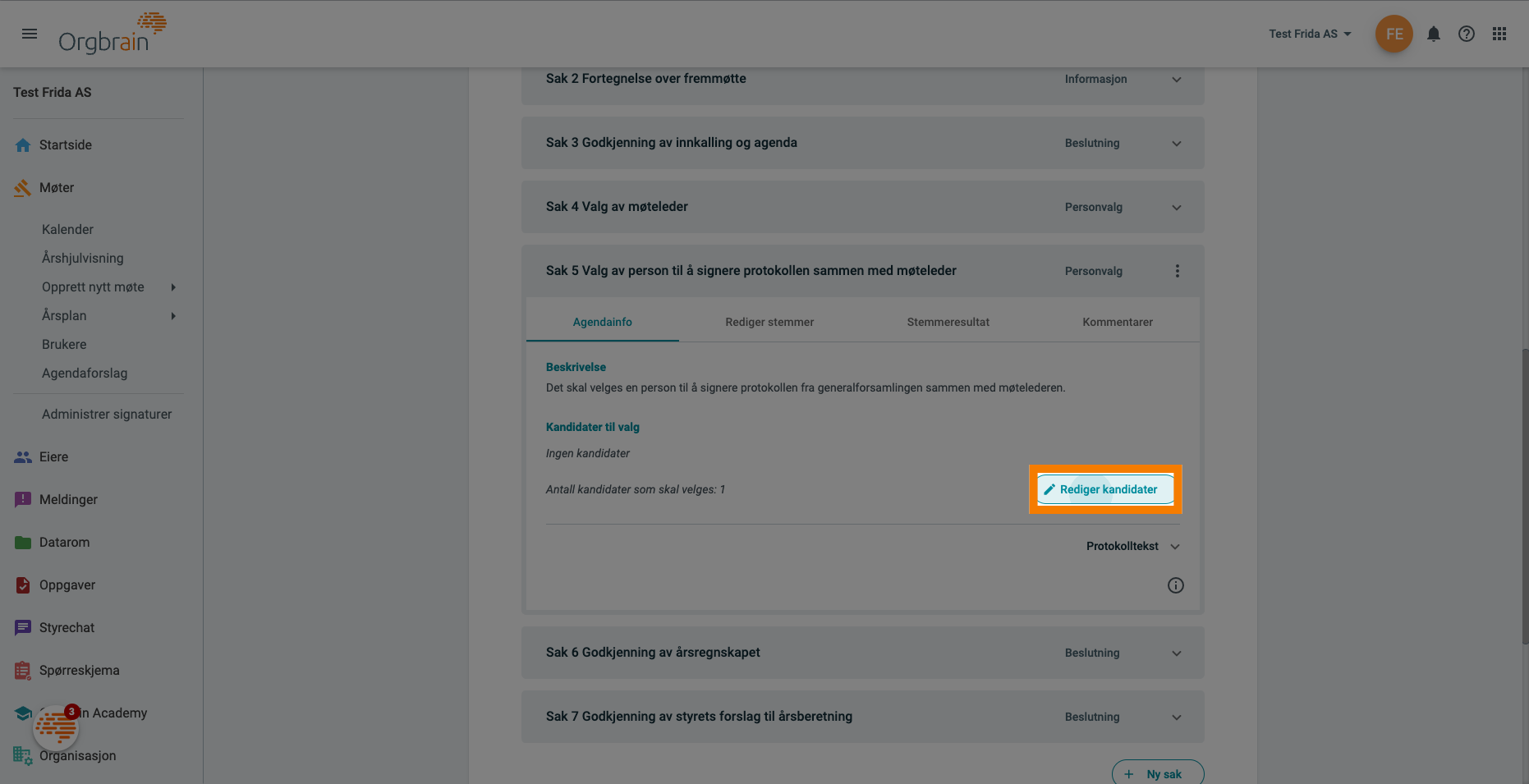The width and height of the screenshot is (1529, 784).
Task: Open Årshjulvisning
Action: (83, 258)
